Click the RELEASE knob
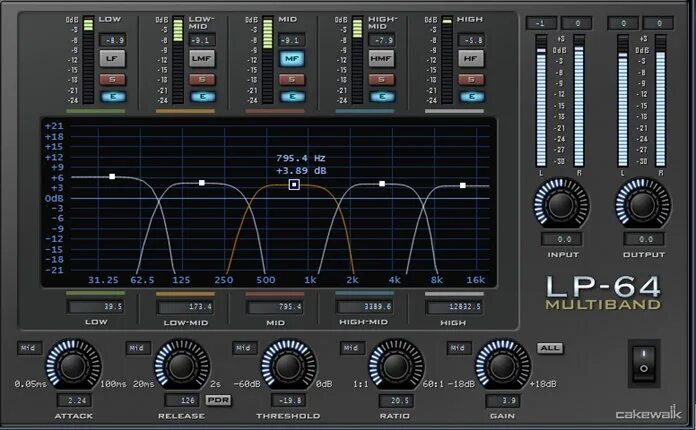The image size is (696, 430). (x=182, y=366)
